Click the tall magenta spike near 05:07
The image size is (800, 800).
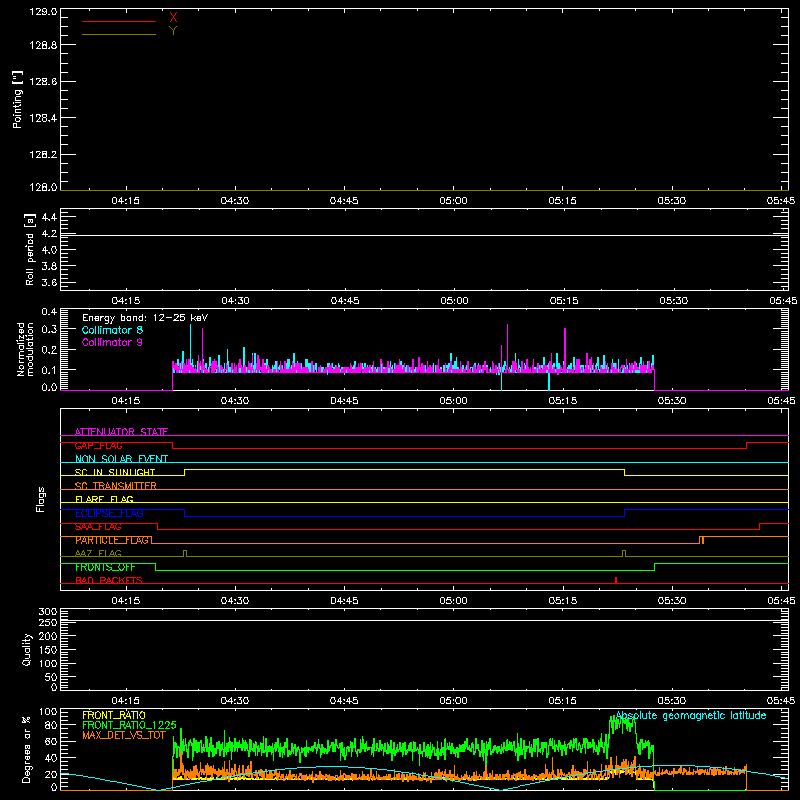507,344
